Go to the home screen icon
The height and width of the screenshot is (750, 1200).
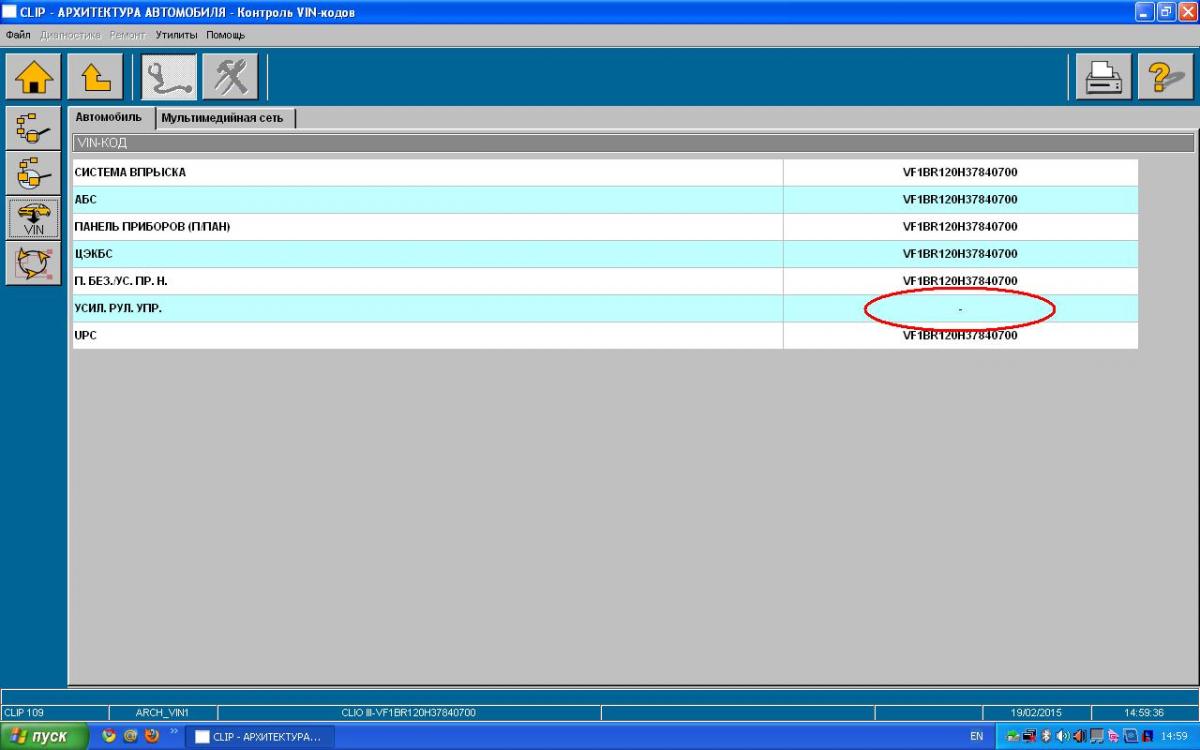tap(34, 77)
